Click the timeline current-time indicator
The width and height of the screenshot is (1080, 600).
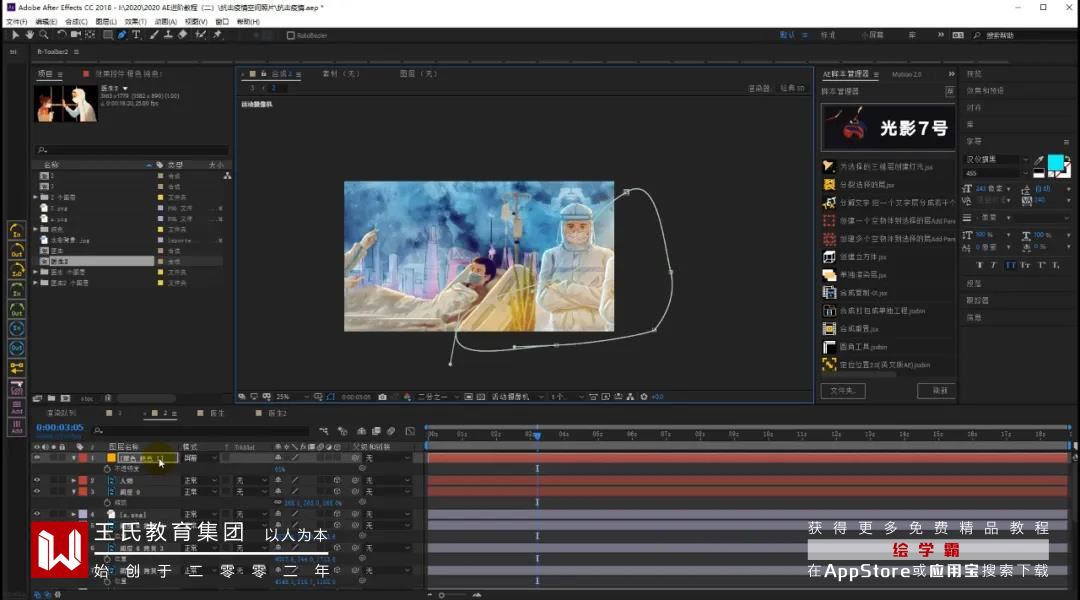(537, 435)
